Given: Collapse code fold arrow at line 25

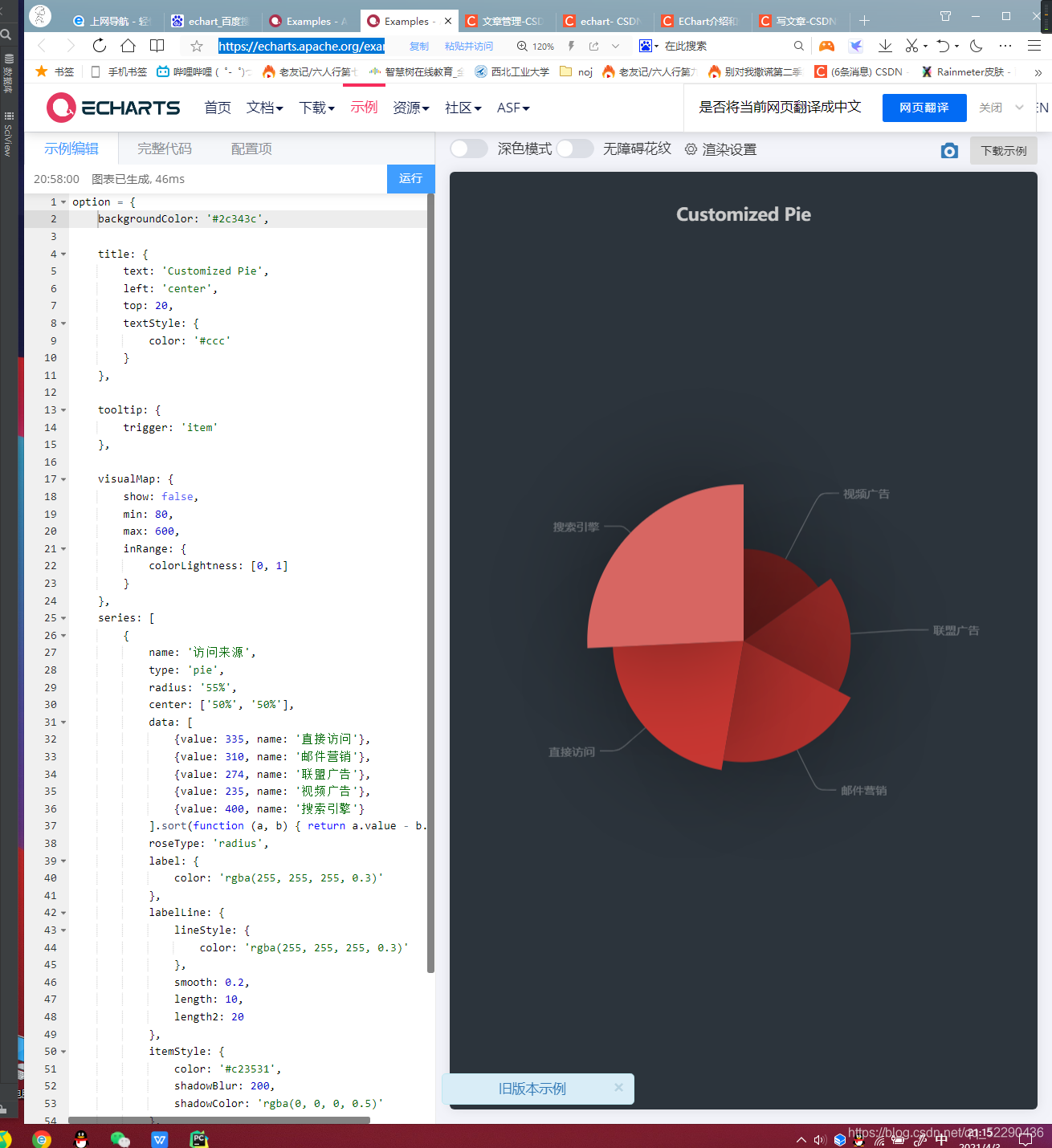Looking at the screenshot, I should pos(63,618).
